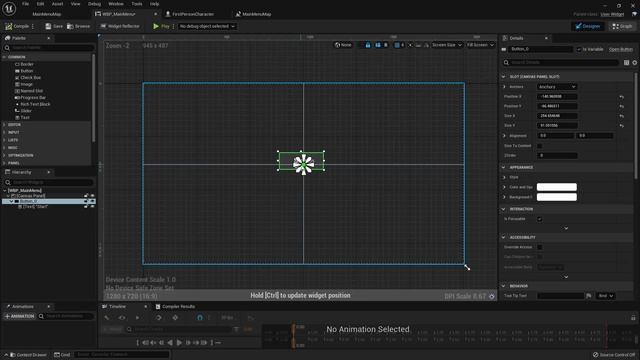Click the Unreal Engine logo icon
Image resolution: width=640 pixels, height=360 pixels.
9,9
